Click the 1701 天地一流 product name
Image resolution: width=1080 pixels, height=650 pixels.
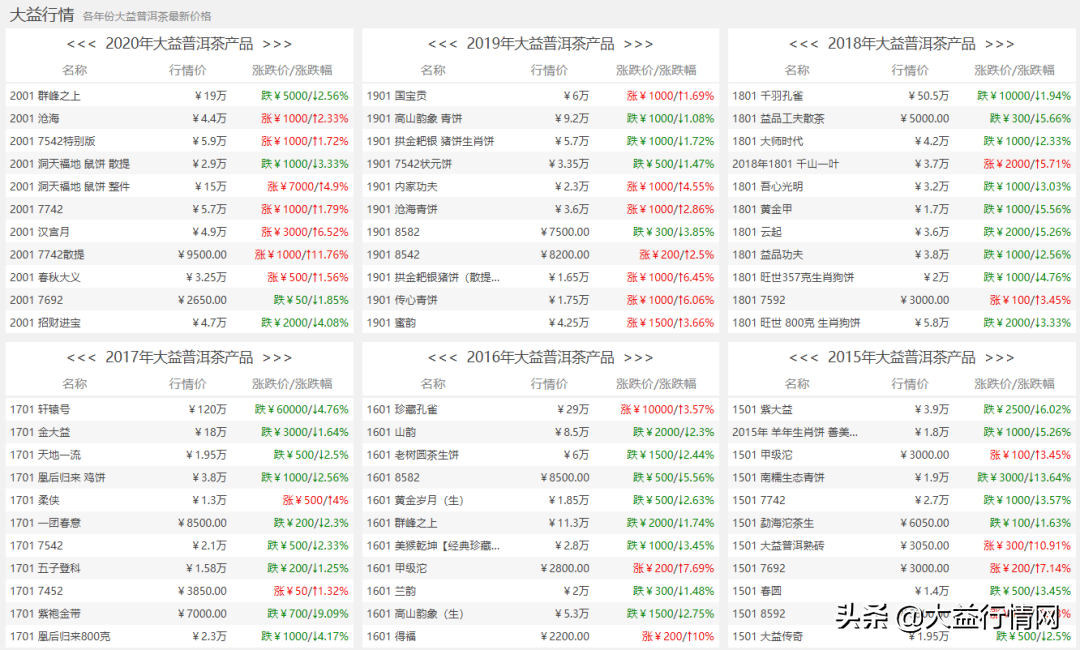[45, 454]
